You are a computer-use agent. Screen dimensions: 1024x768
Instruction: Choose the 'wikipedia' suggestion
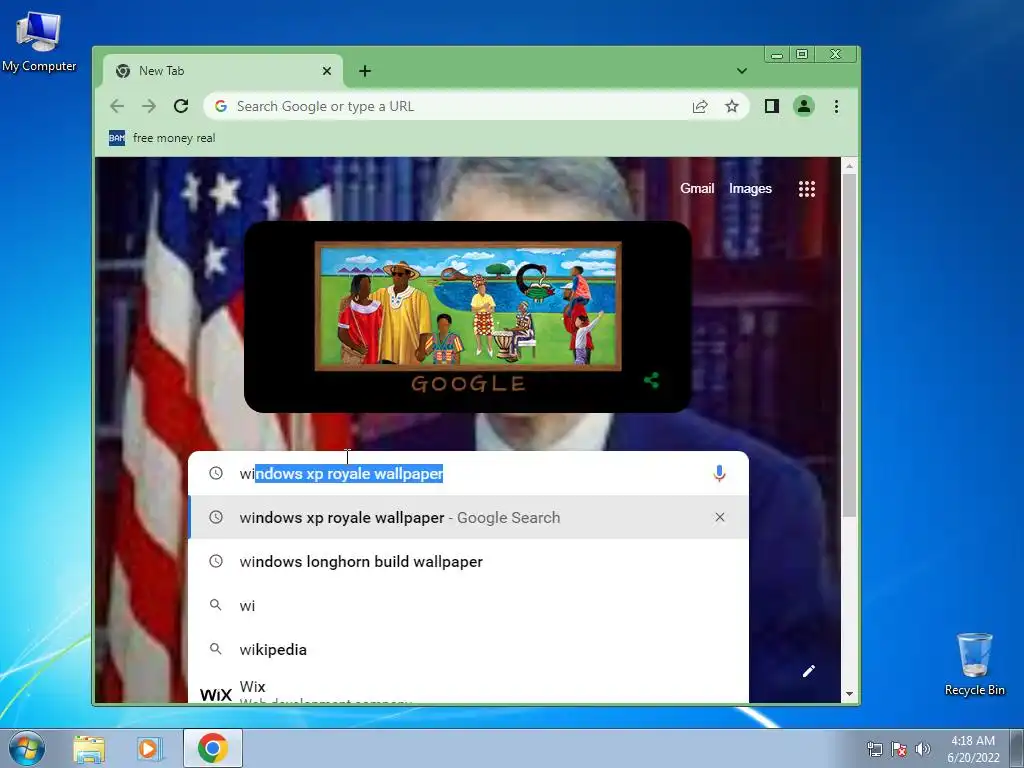coord(468,649)
